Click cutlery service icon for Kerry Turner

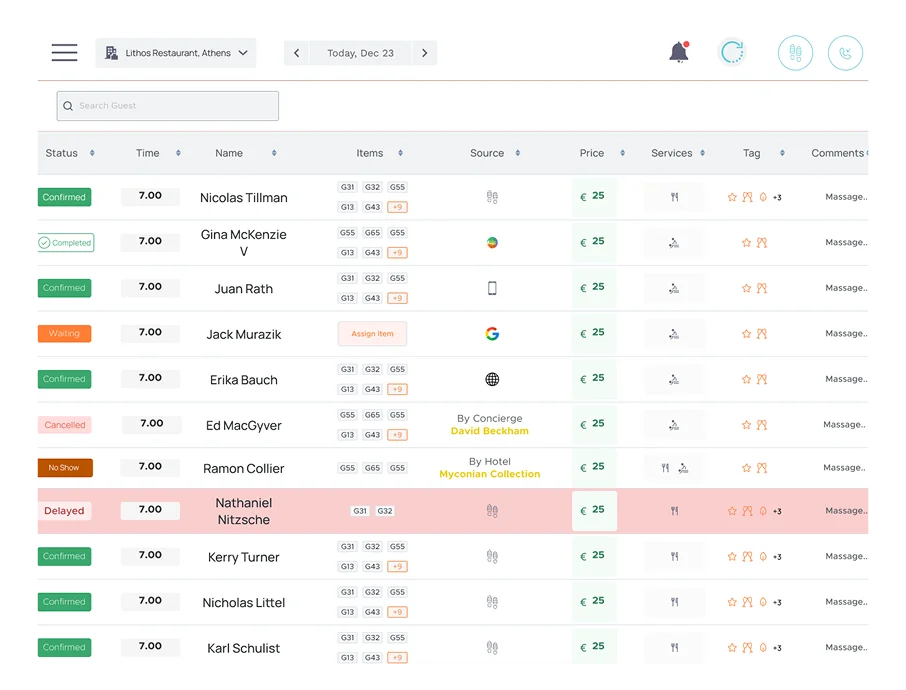click(x=674, y=557)
